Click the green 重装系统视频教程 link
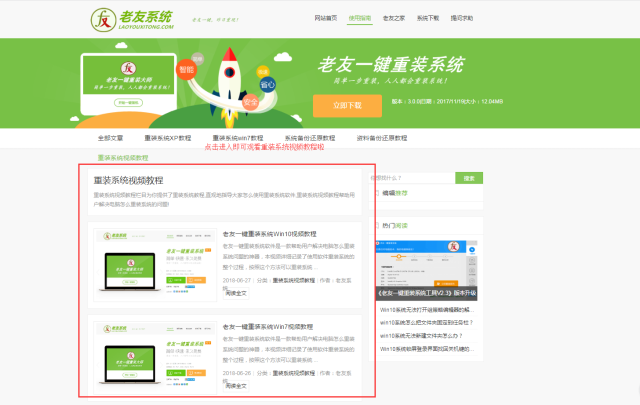 [x=123, y=158]
